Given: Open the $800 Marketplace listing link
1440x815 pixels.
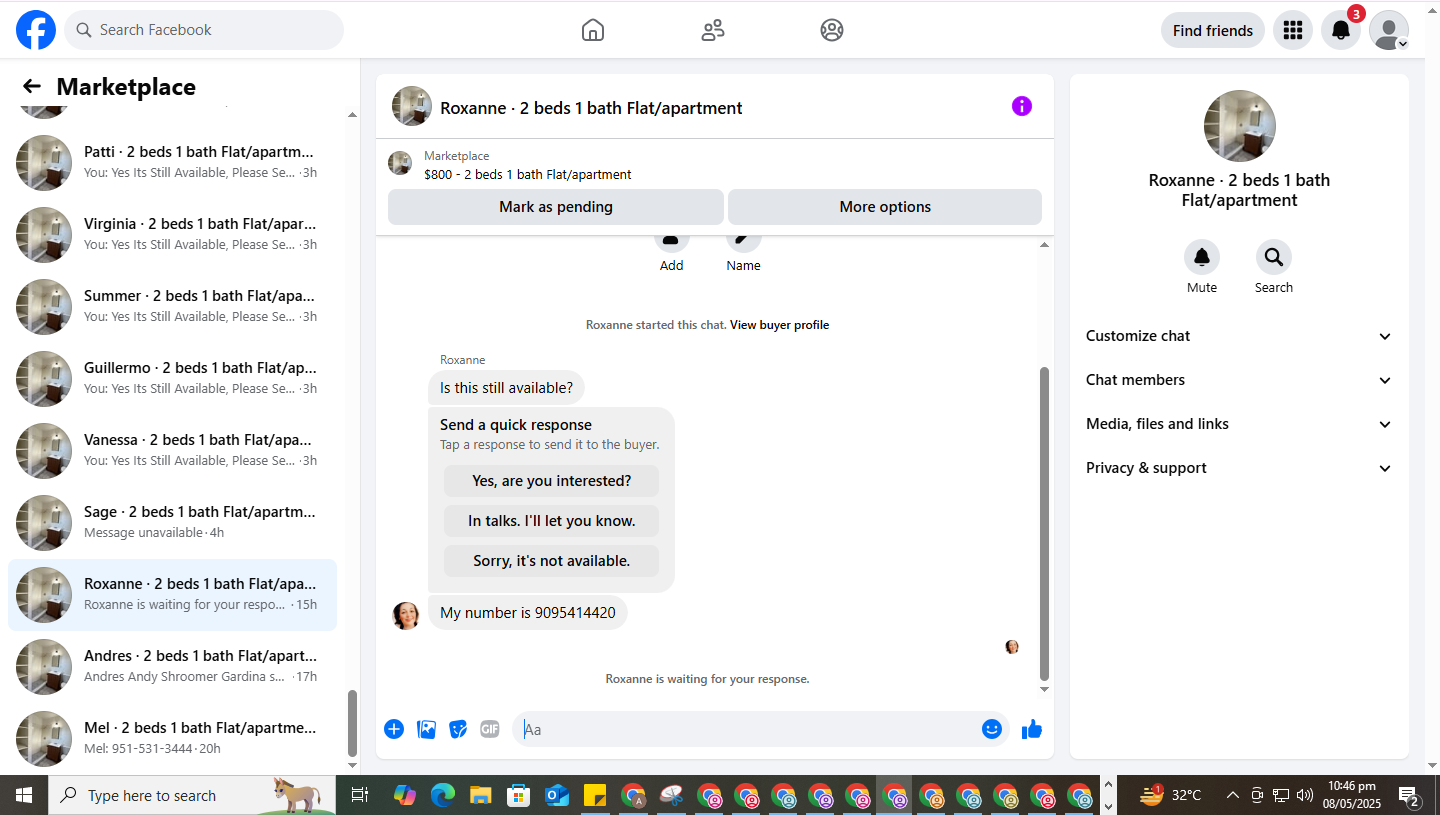Looking at the screenshot, I should coord(528,174).
